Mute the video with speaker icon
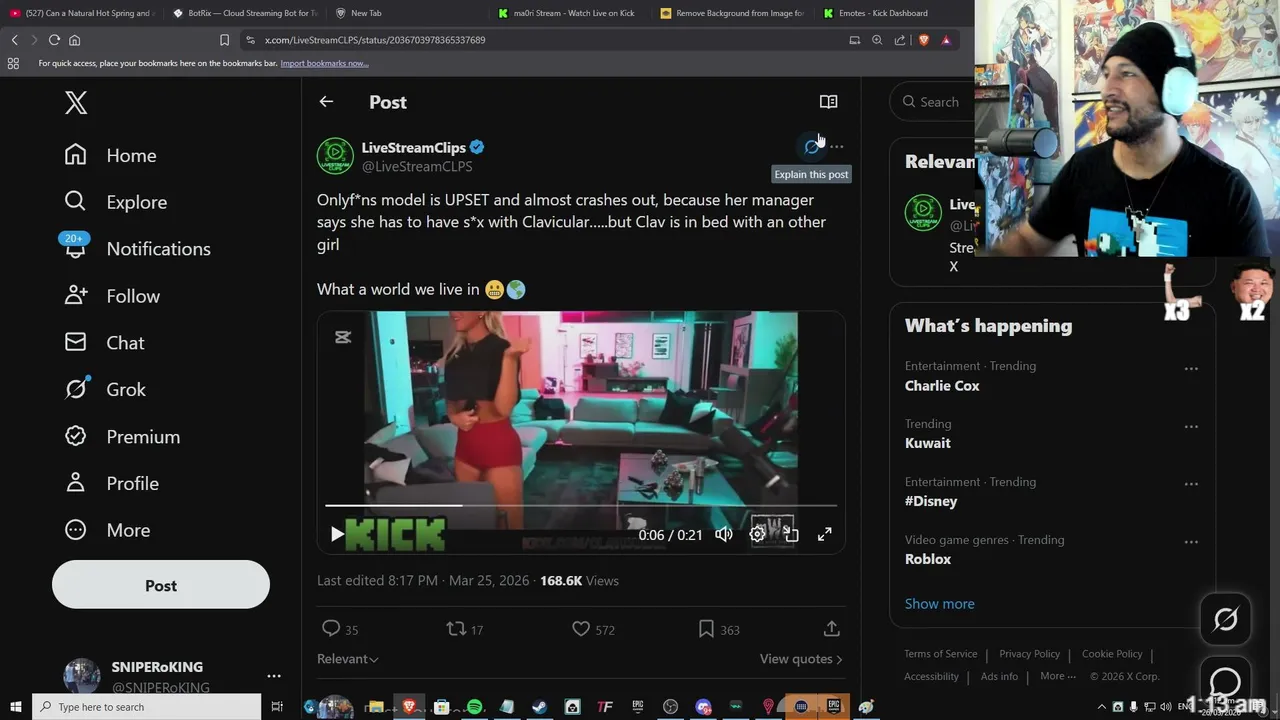The width and height of the screenshot is (1280, 720). [x=724, y=534]
